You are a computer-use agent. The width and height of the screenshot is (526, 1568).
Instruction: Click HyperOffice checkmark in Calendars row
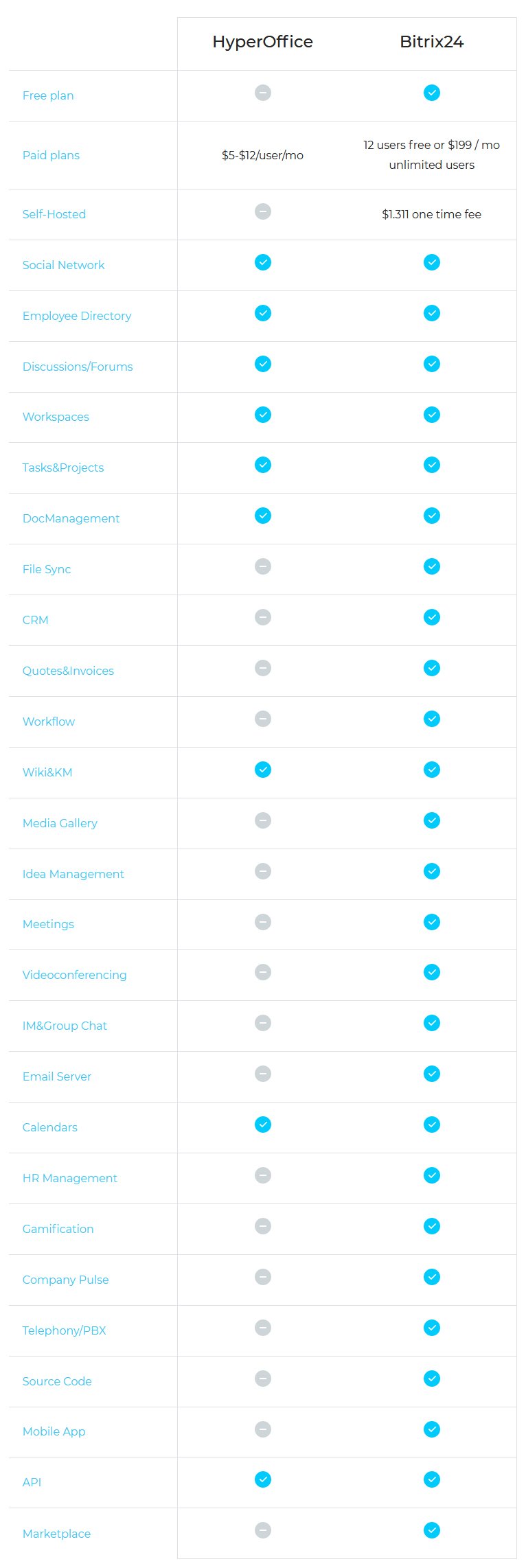tap(262, 1125)
